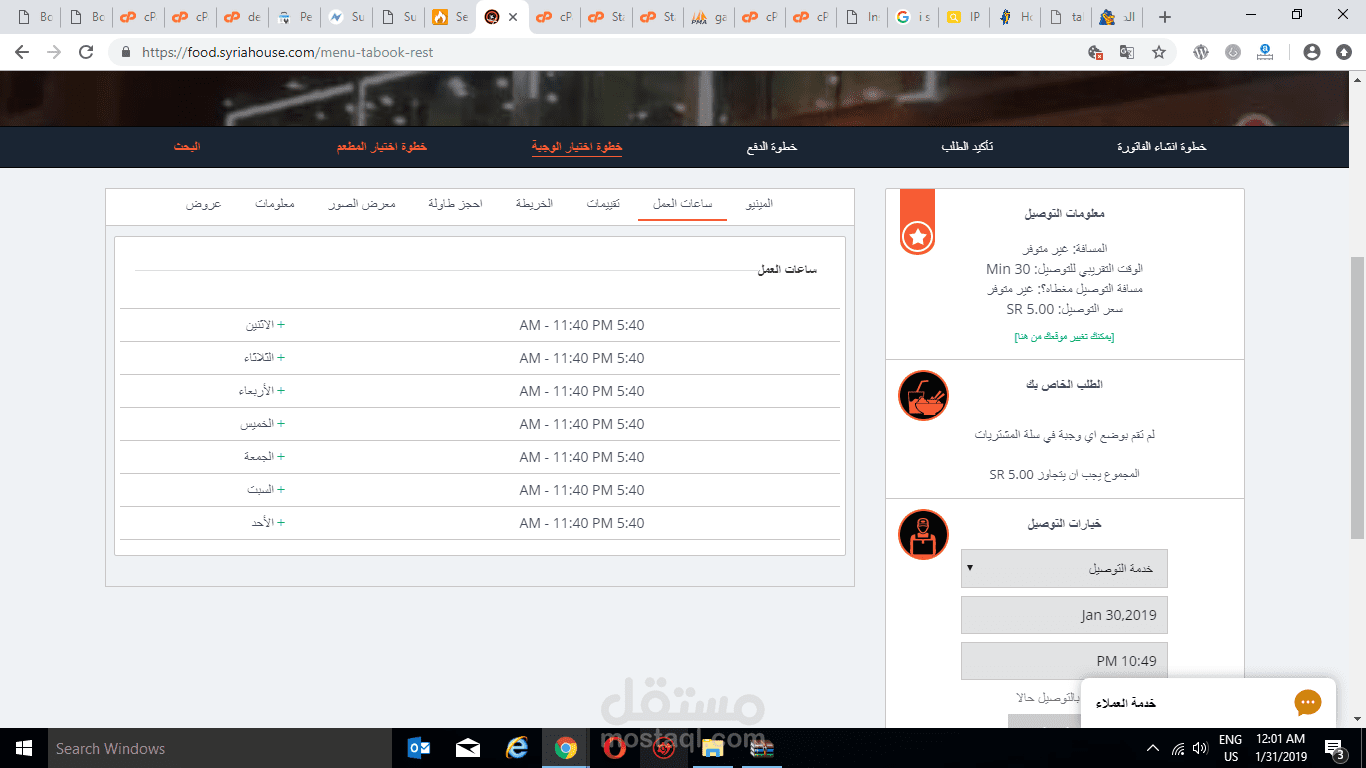This screenshot has width=1366, height=768.
Task: Click the ENG US language indicator
Action: pyautogui.click(x=1231, y=748)
